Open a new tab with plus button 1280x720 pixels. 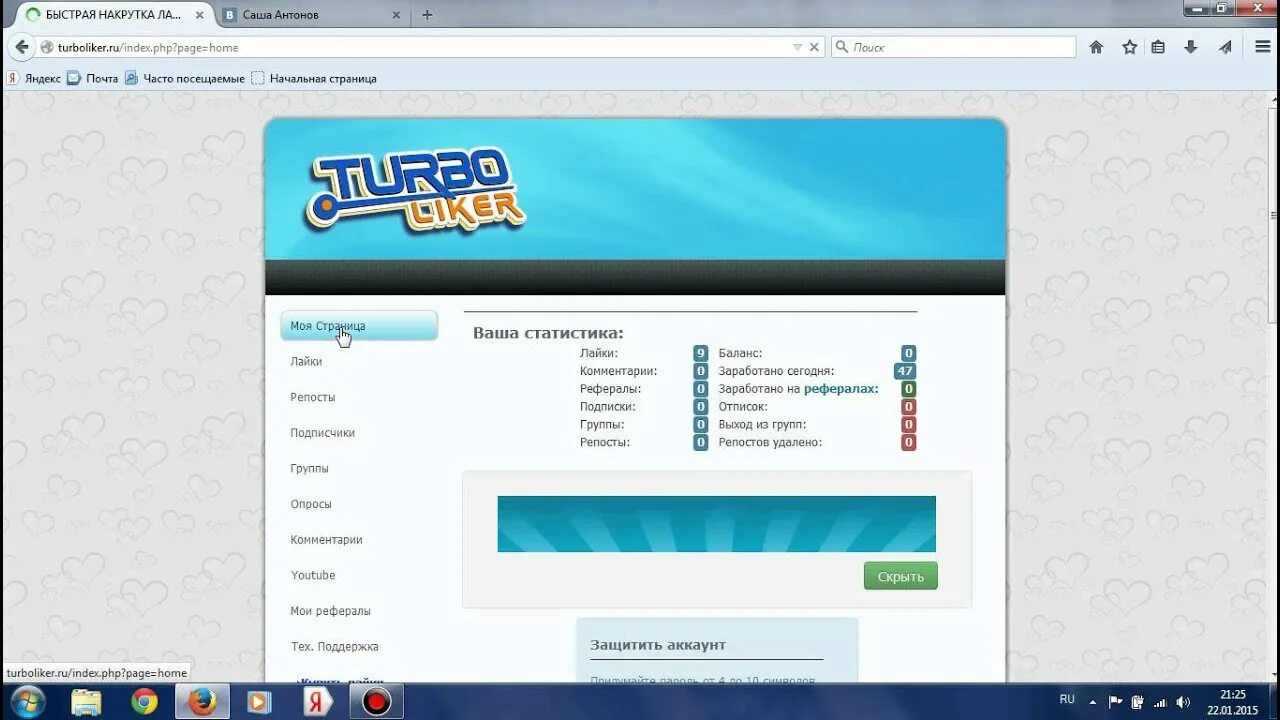coord(427,15)
